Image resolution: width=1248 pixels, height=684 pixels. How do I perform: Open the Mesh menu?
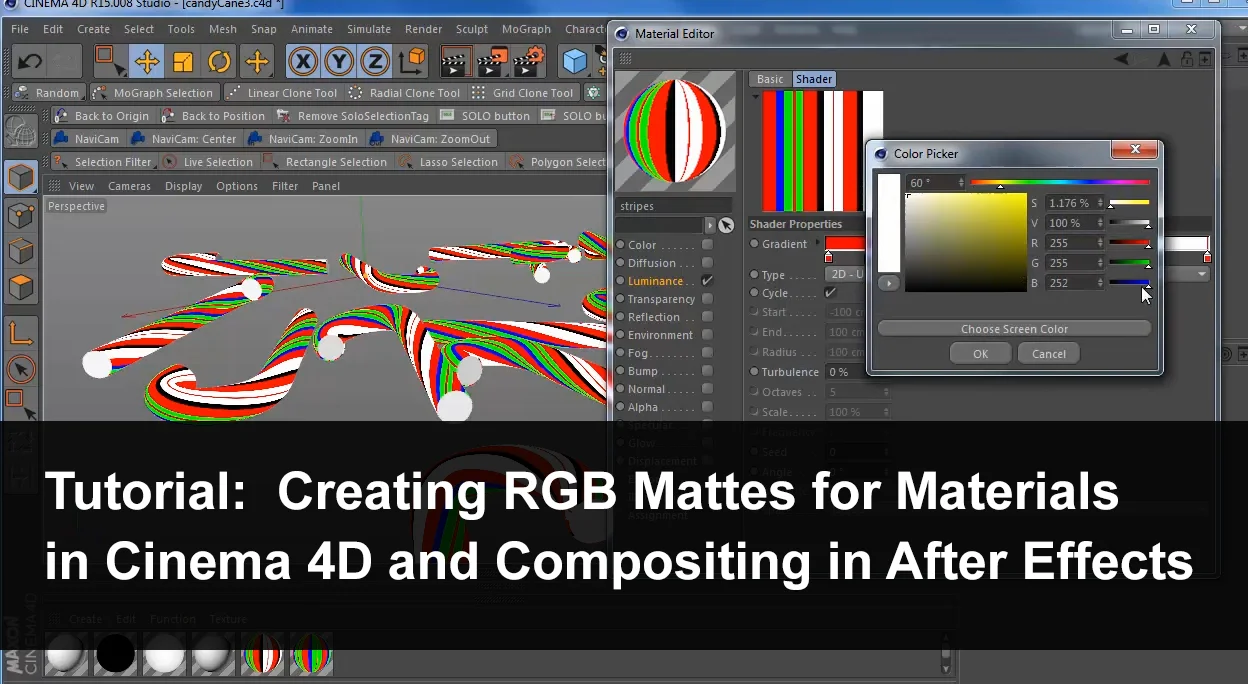(223, 29)
